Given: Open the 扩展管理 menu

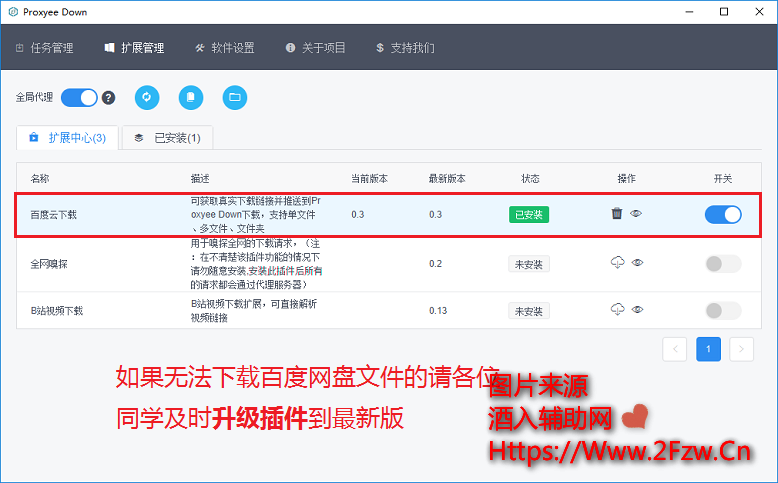Looking at the screenshot, I should [x=134, y=48].
